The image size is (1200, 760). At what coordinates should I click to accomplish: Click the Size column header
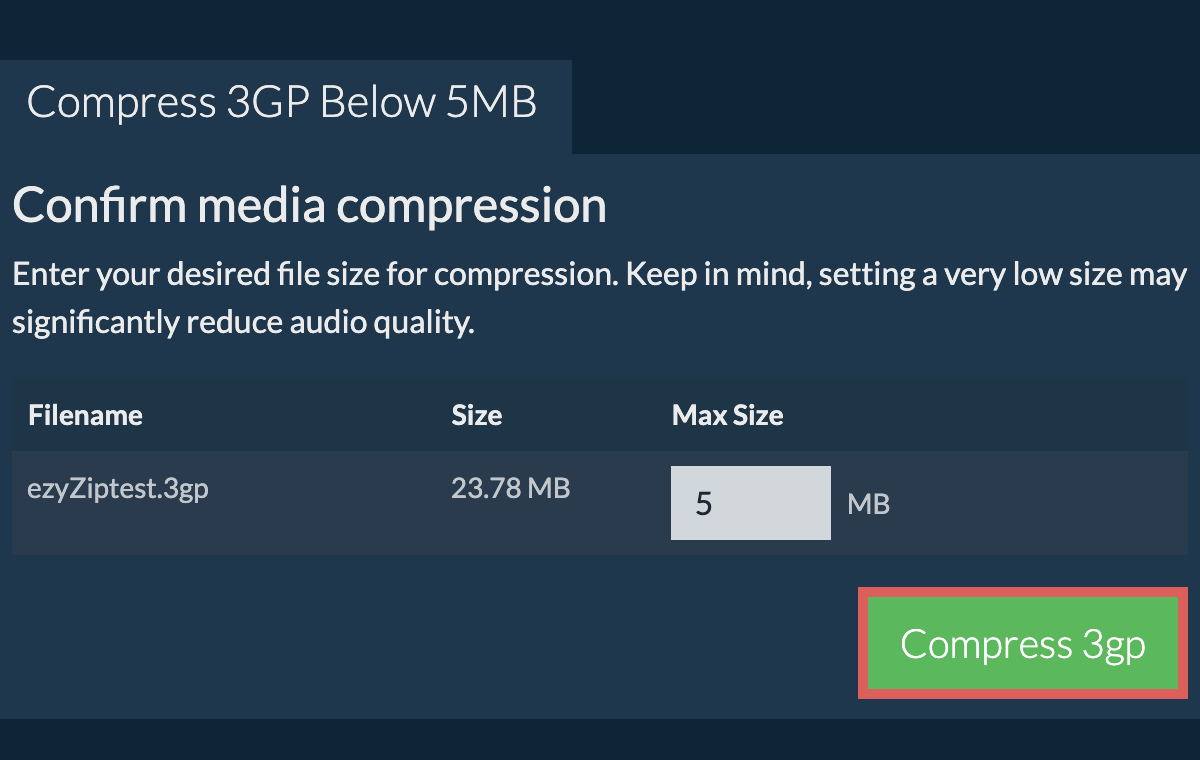(x=476, y=415)
